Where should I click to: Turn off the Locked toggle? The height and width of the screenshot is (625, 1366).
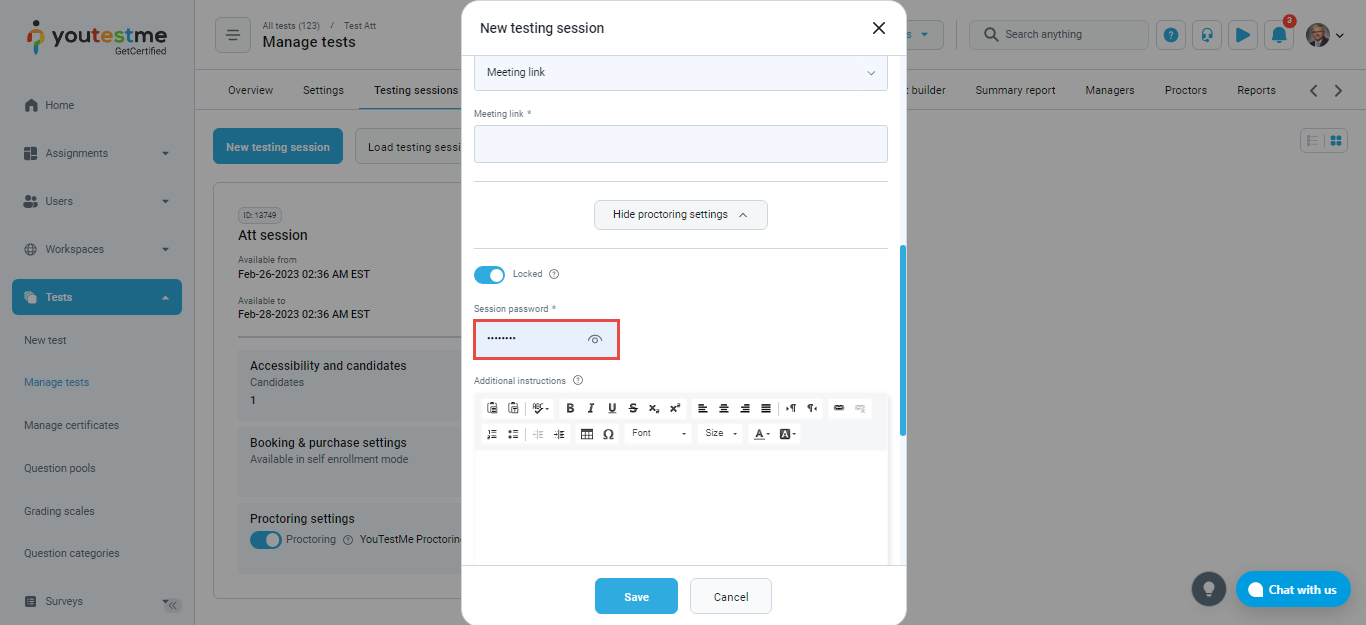pos(489,275)
